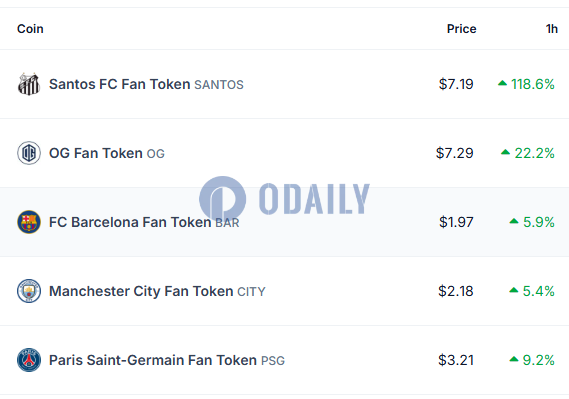This screenshot has height=399, width=569.
Task: Sort by the 1h change column
Action: (552, 29)
